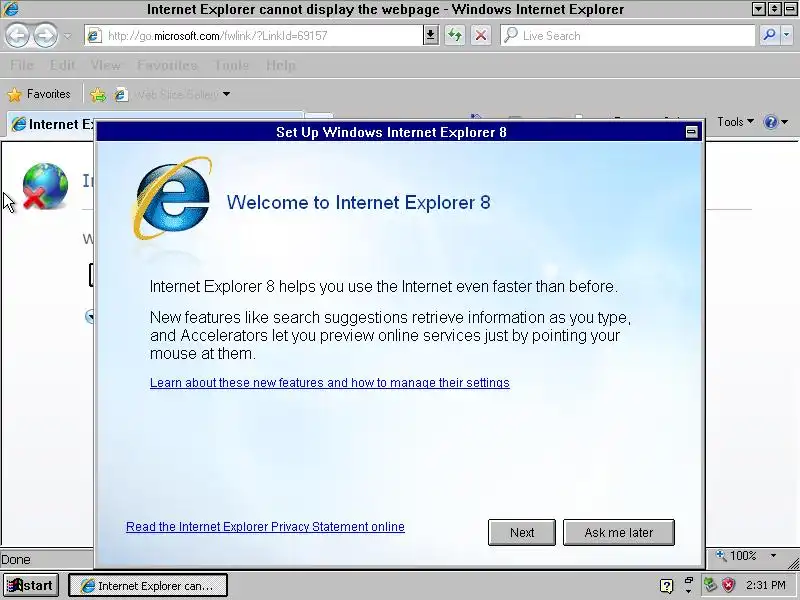Expand the address bar history dropdown
Image resolution: width=800 pixels, height=600 pixels.
coord(431,35)
